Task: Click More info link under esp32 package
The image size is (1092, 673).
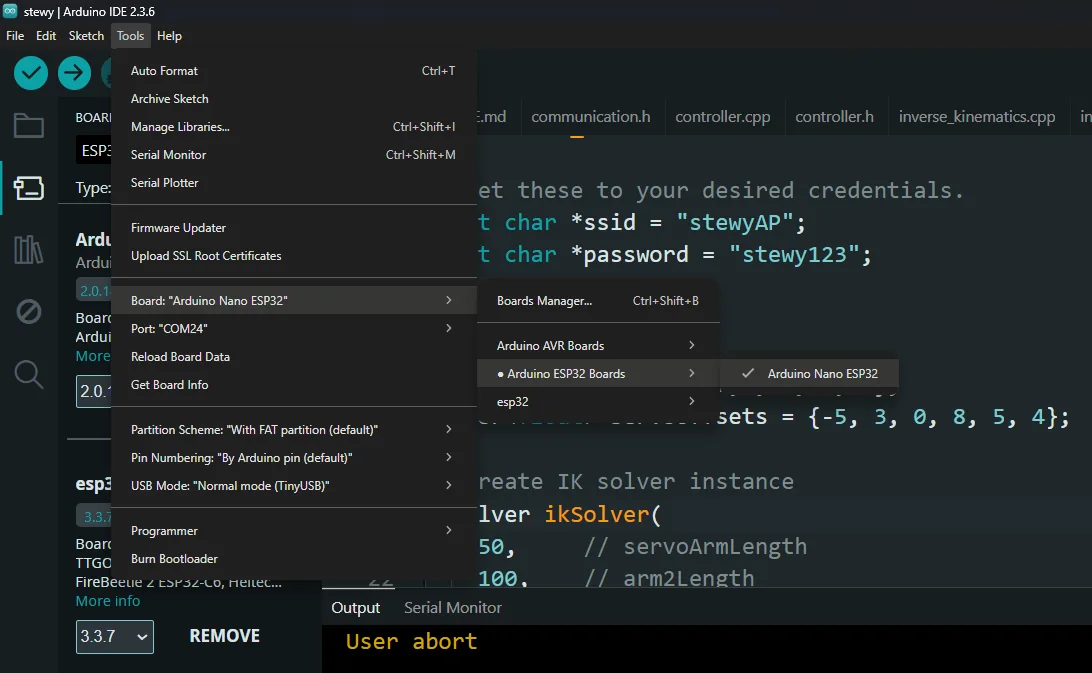Action: [x=108, y=601]
